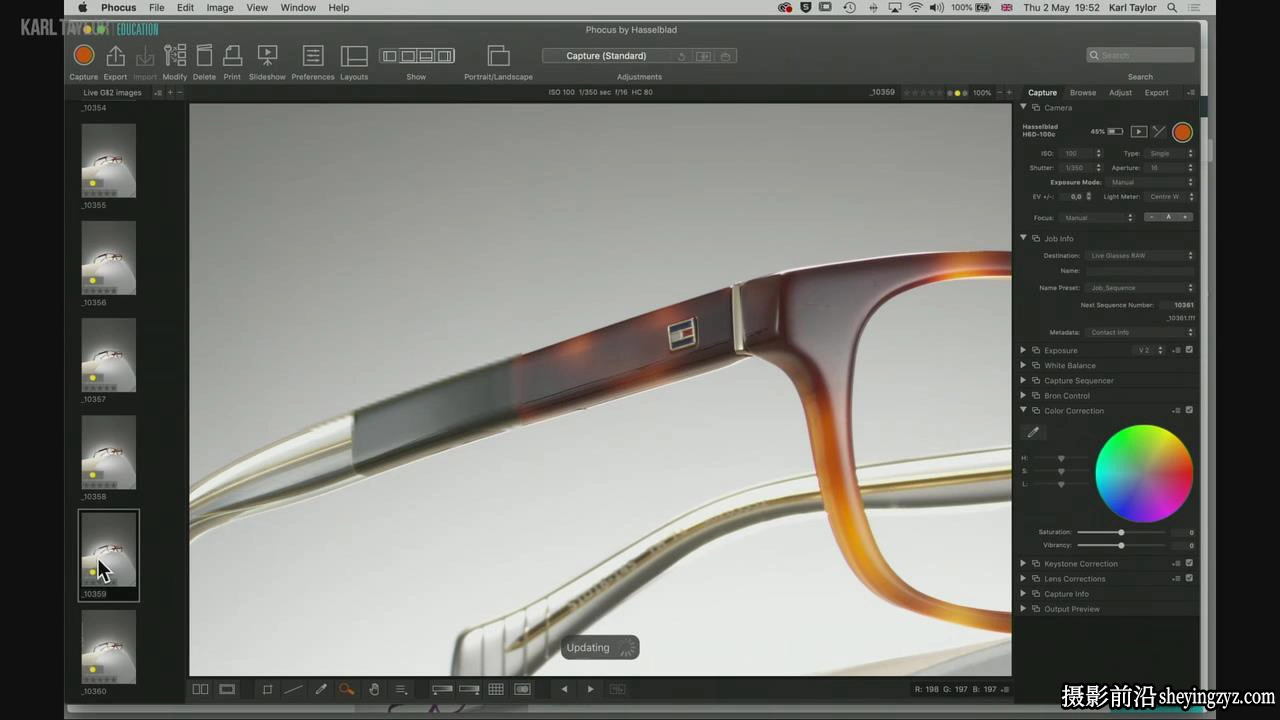Select the eyedropper tool in the bottom toolbar
This screenshot has width=1280, height=720.
coord(321,689)
